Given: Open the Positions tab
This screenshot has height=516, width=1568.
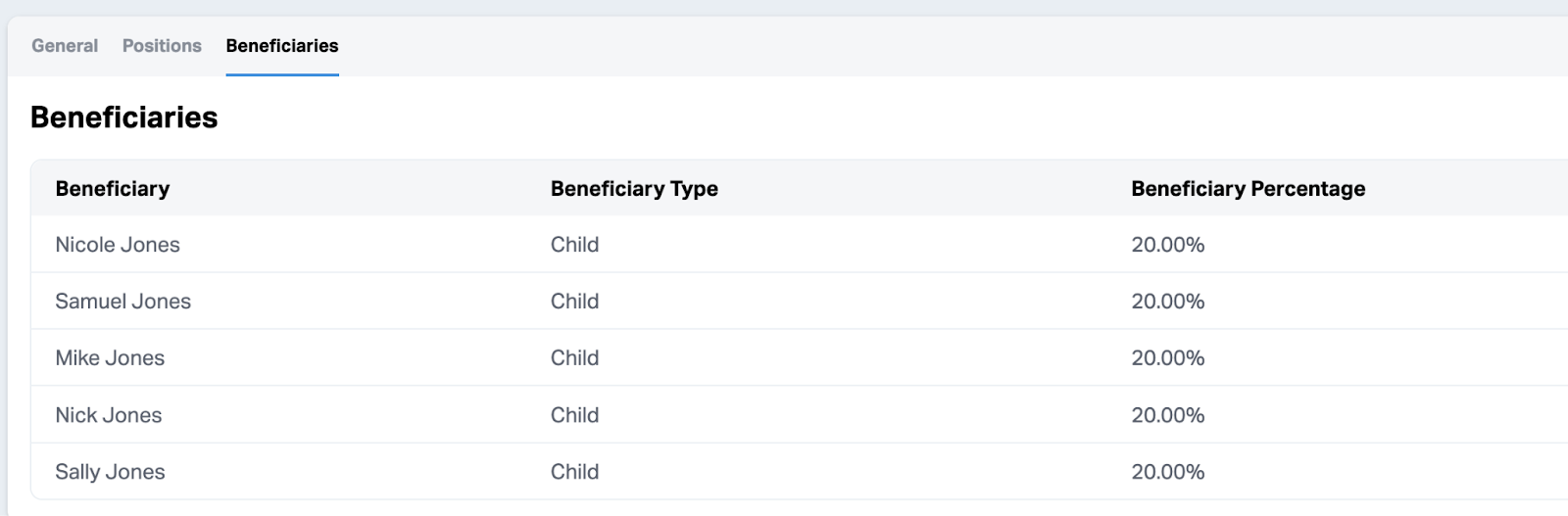Looking at the screenshot, I should 162,46.
